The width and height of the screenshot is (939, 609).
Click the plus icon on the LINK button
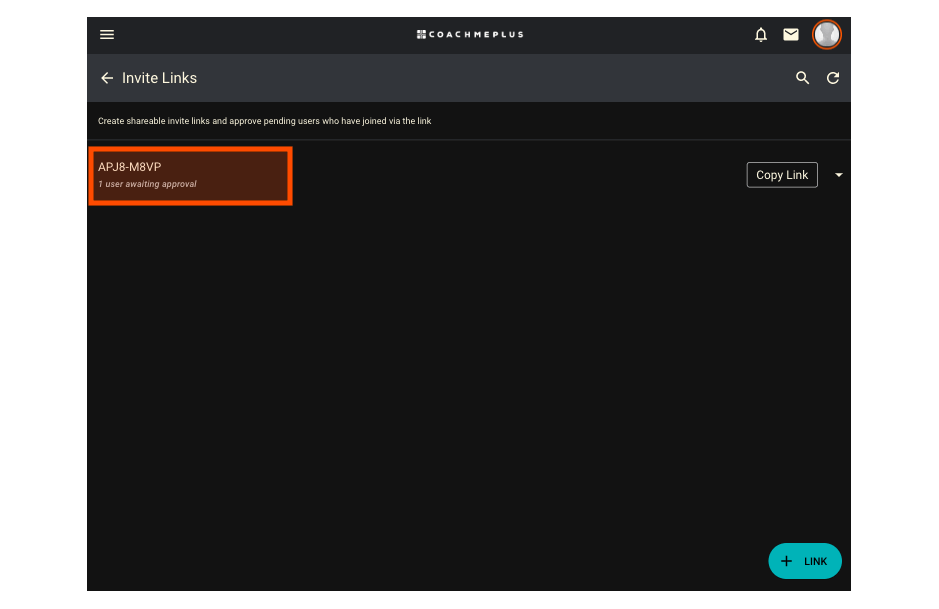pyautogui.click(x=786, y=561)
